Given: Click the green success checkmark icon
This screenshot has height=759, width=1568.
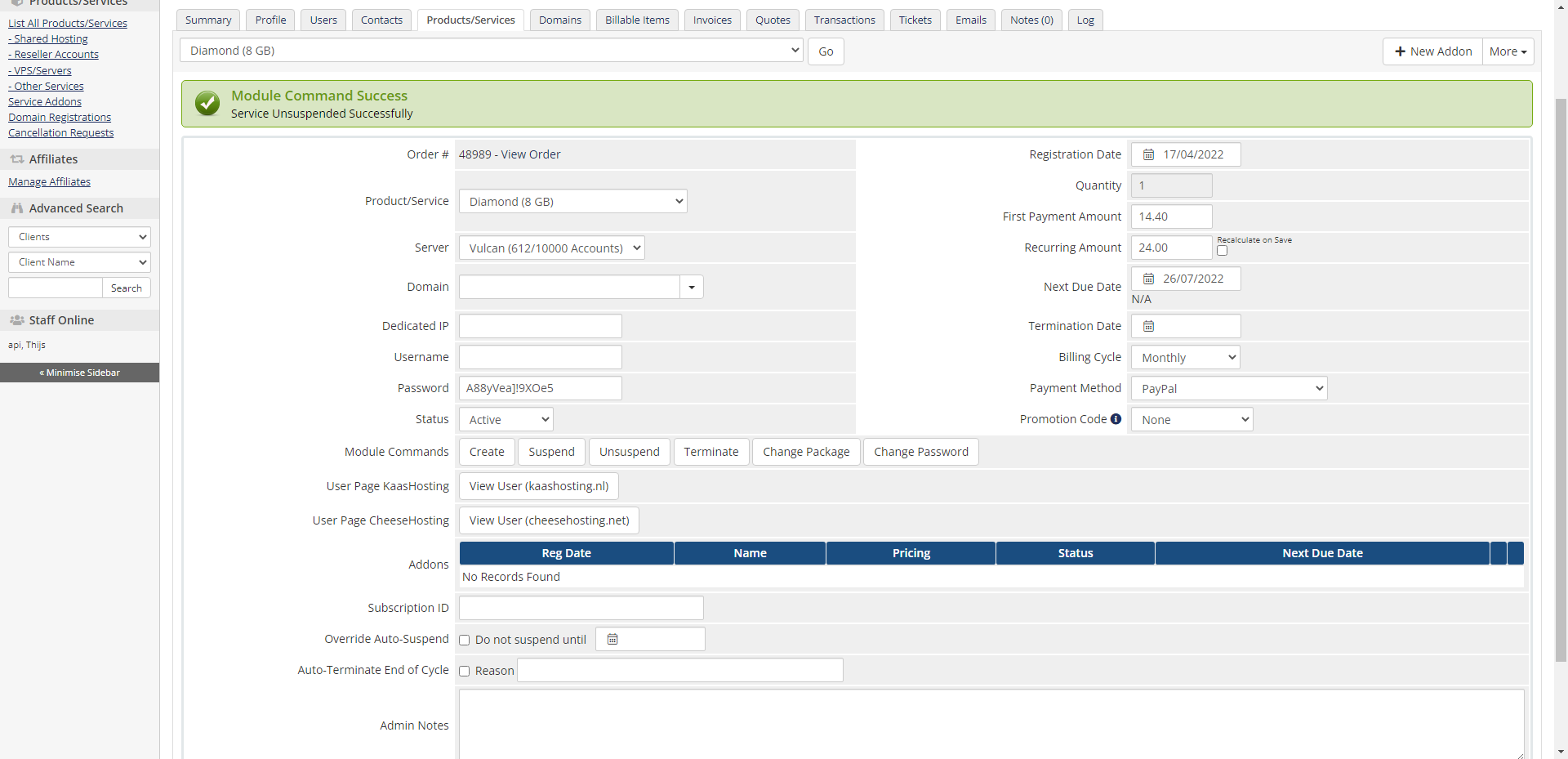Looking at the screenshot, I should (207, 104).
